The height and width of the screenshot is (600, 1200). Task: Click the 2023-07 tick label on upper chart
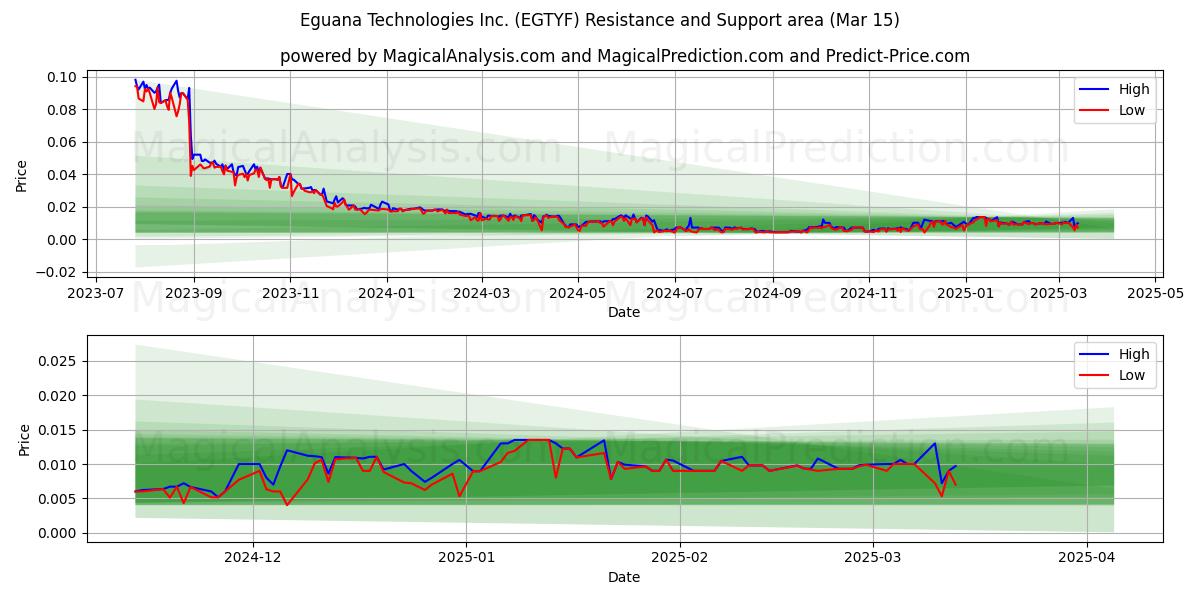point(96,294)
